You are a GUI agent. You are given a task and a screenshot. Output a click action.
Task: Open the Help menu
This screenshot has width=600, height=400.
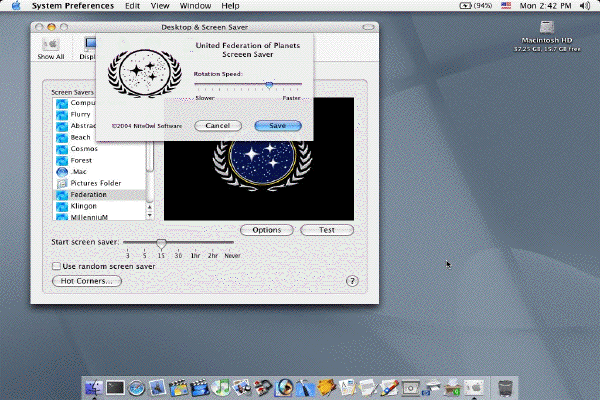(230, 6)
